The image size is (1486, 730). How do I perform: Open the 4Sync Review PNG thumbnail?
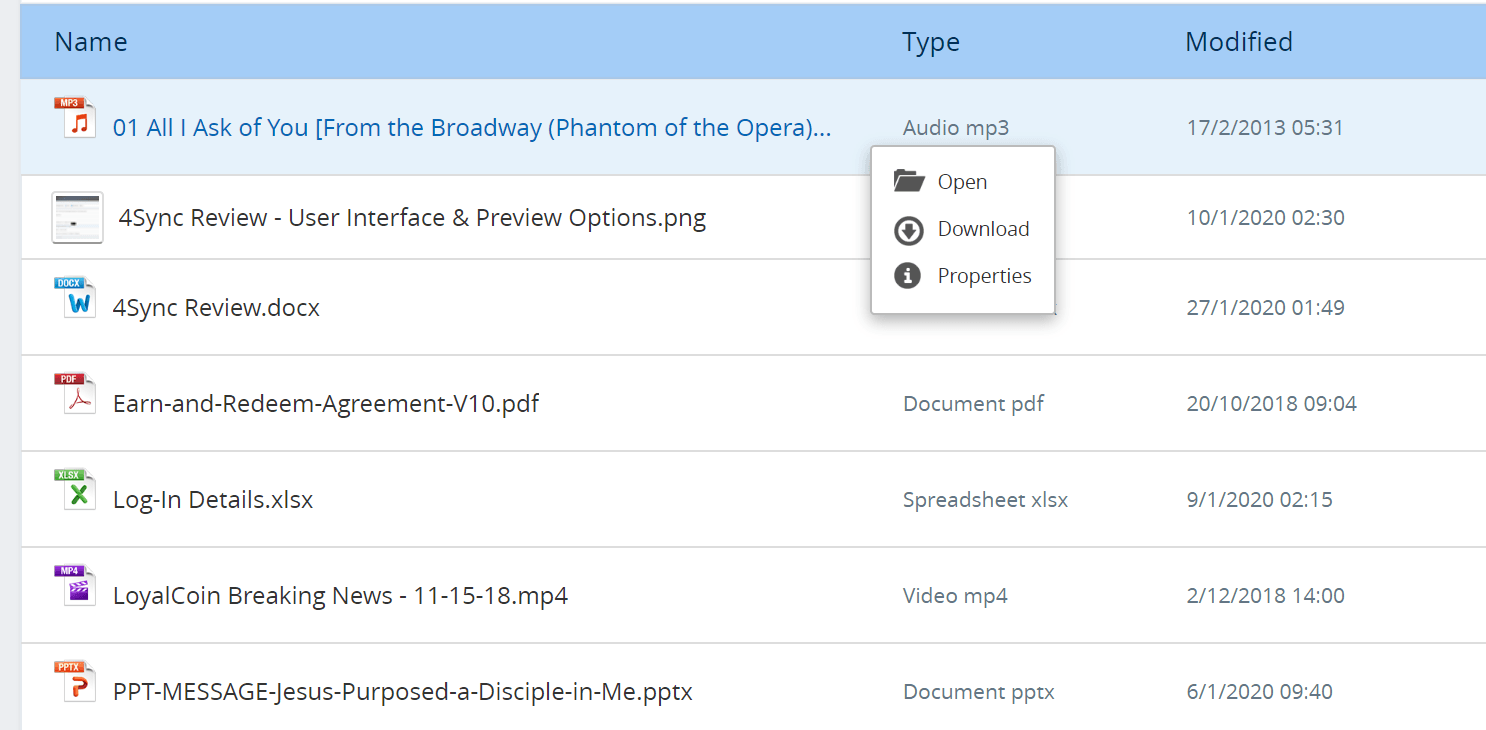[77, 217]
